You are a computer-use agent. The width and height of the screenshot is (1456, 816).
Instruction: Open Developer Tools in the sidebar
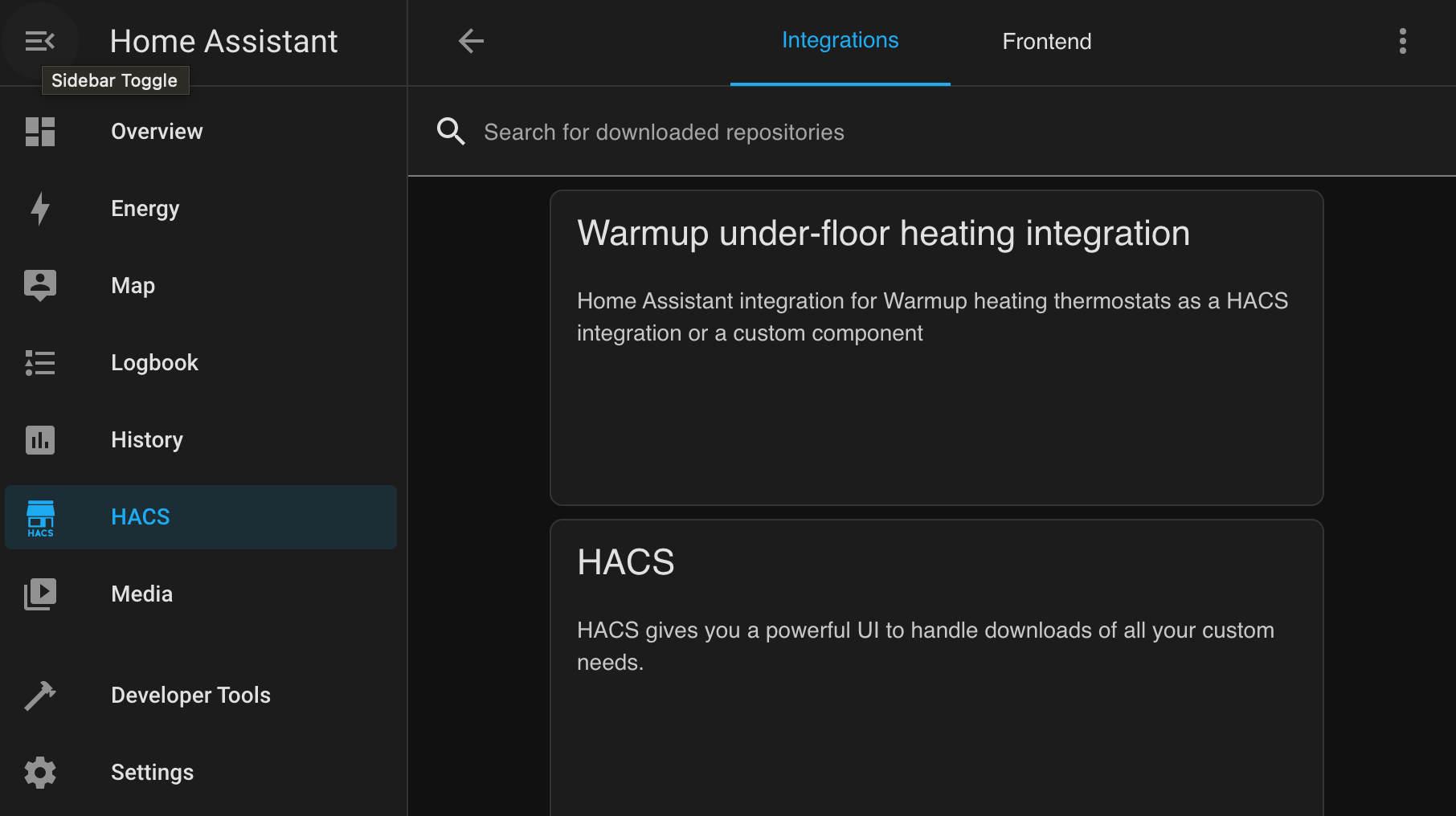click(201, 696)
